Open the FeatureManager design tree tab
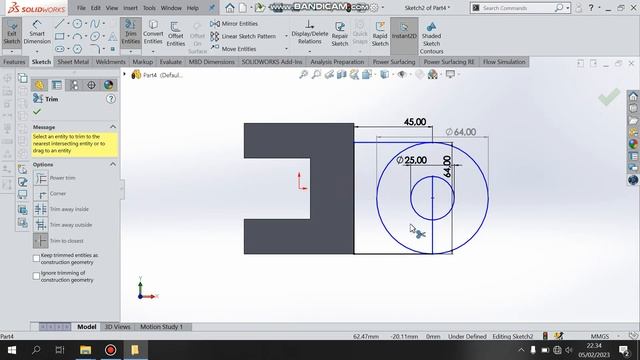Viewport: 640px width, 360px height. (40, 85)
